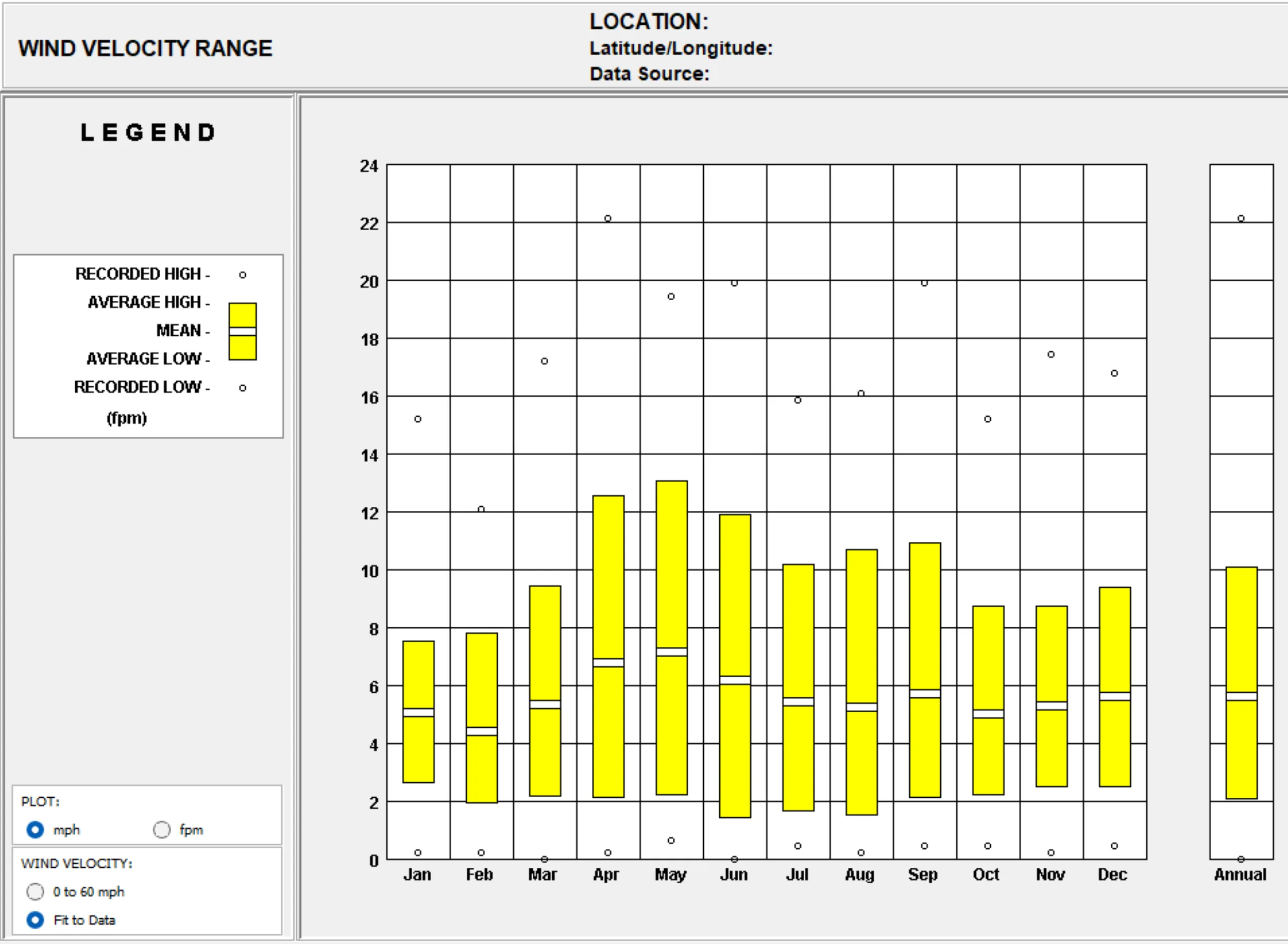Click the Jun yellow wind bar

point(735,666)
